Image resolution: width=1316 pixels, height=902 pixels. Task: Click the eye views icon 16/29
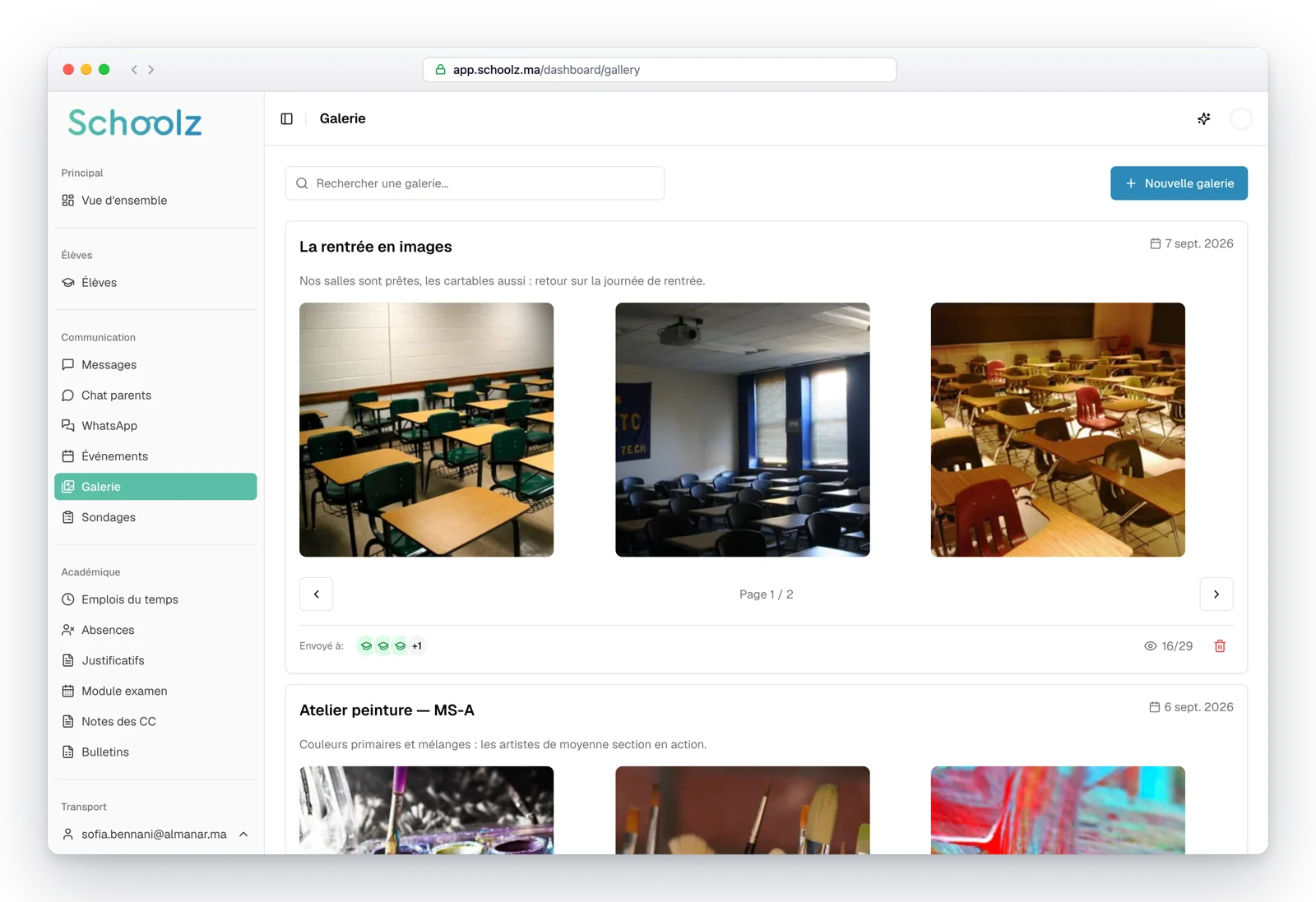click(1150, 646)
